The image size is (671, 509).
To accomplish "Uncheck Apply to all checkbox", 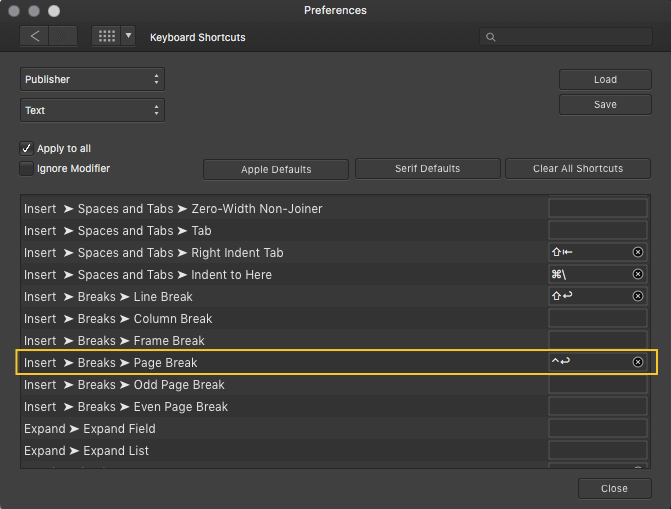I will click(27, 148).
